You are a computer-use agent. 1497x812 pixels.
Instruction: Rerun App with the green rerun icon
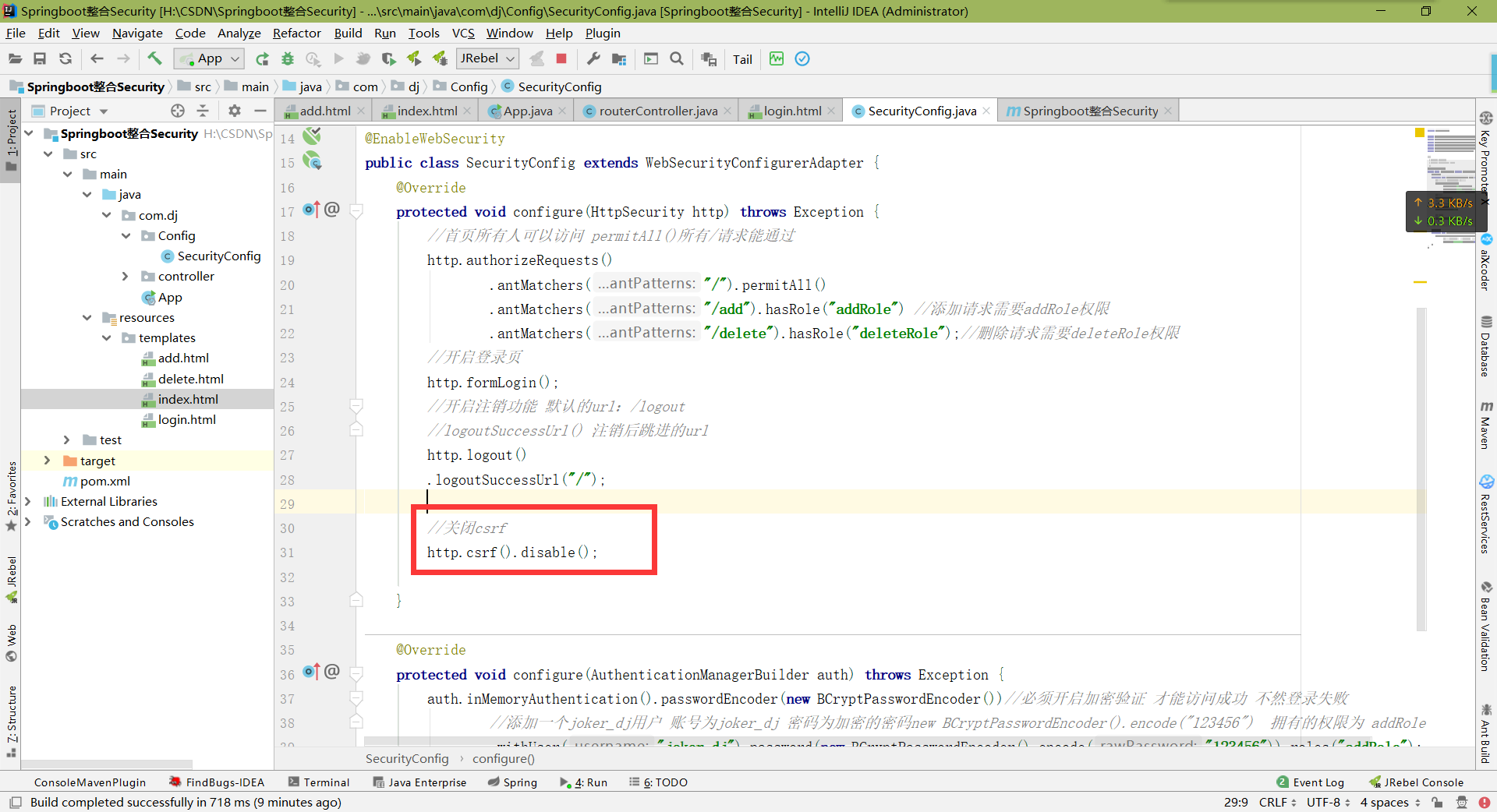pyautogui.click(x=263, y=58)
